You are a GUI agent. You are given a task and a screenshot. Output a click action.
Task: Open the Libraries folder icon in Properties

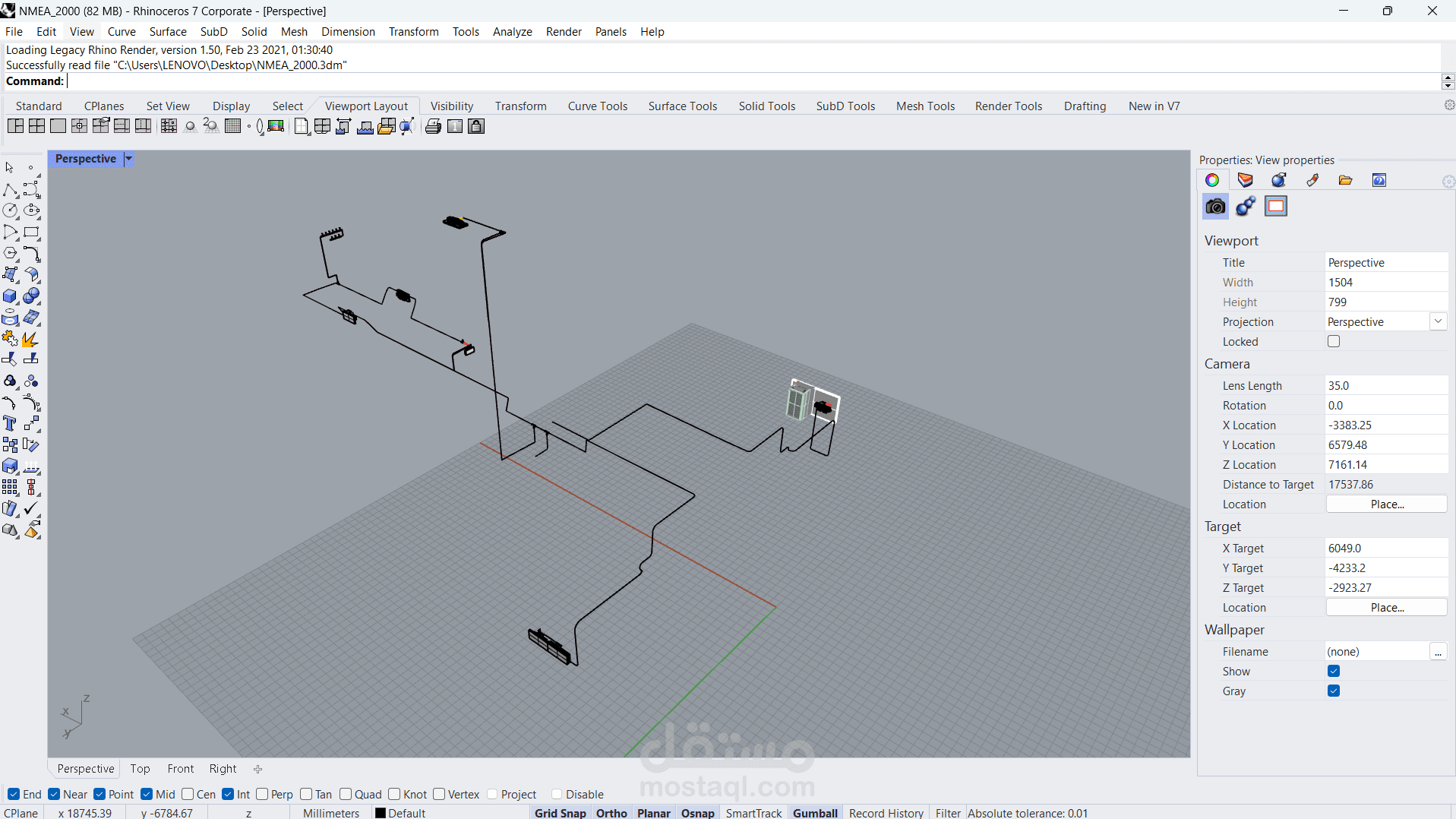[x=1345, y=180]
